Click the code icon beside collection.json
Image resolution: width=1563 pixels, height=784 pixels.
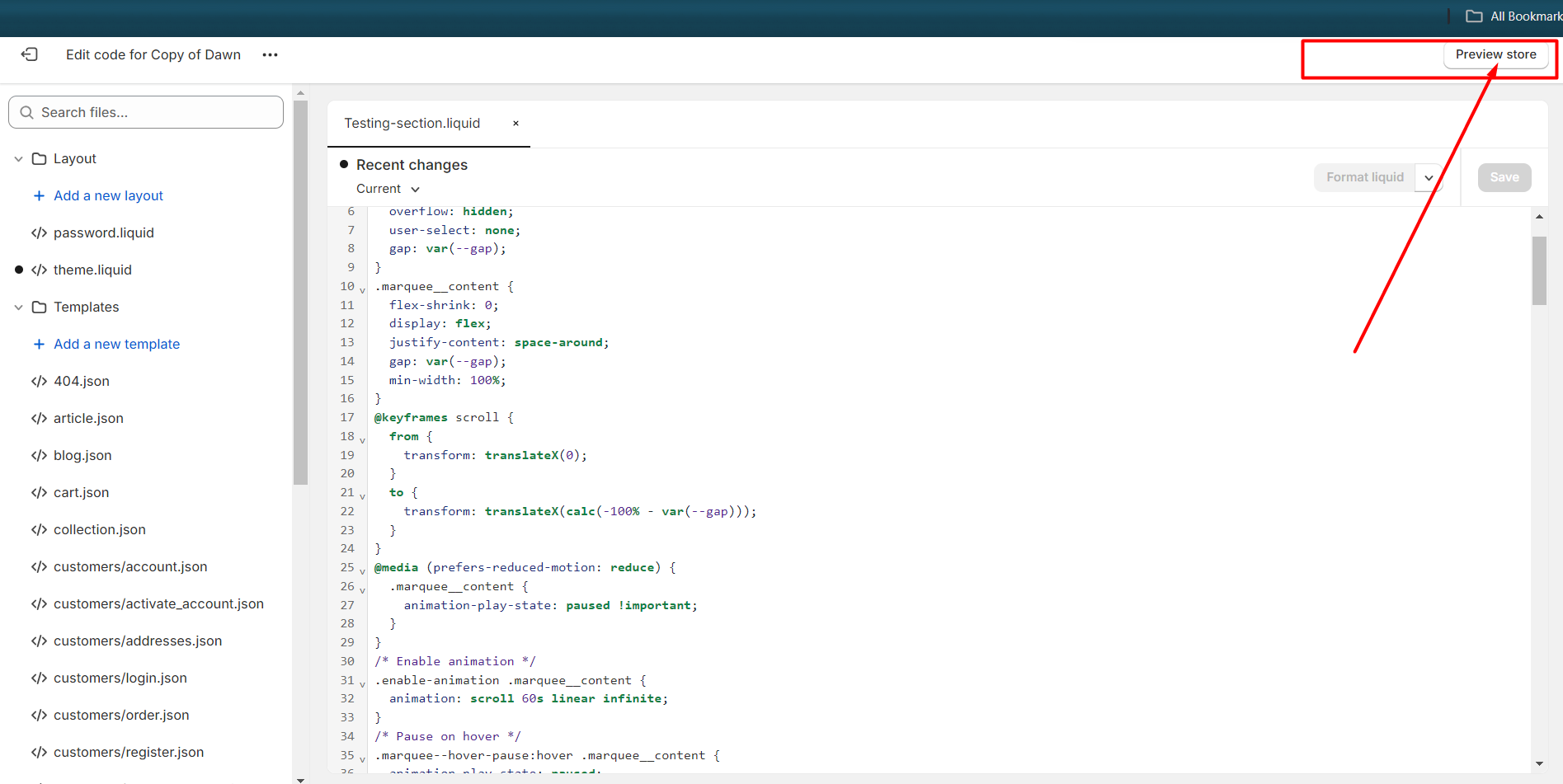pyautogui.click(x=39, y=529)
